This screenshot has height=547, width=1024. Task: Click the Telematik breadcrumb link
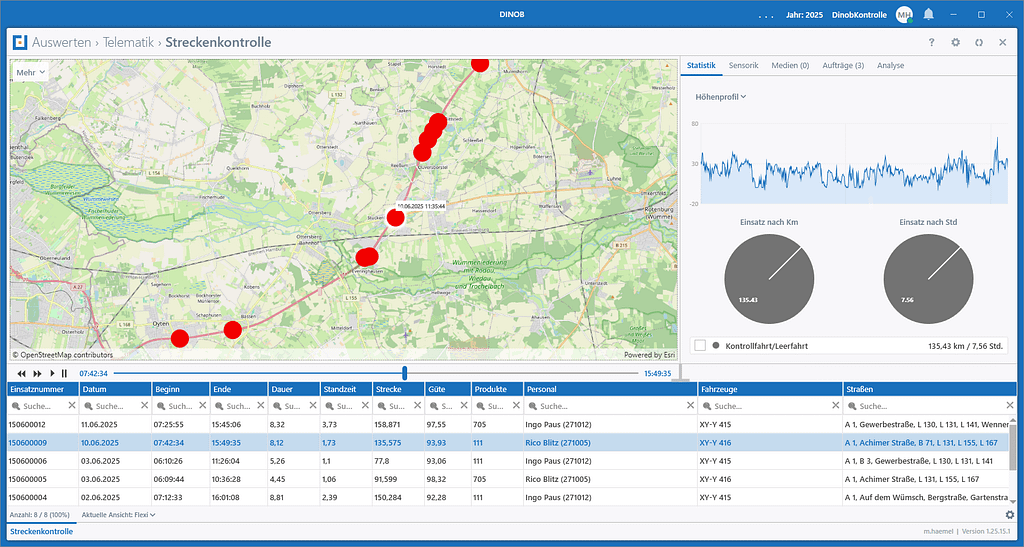click(129, 43)
